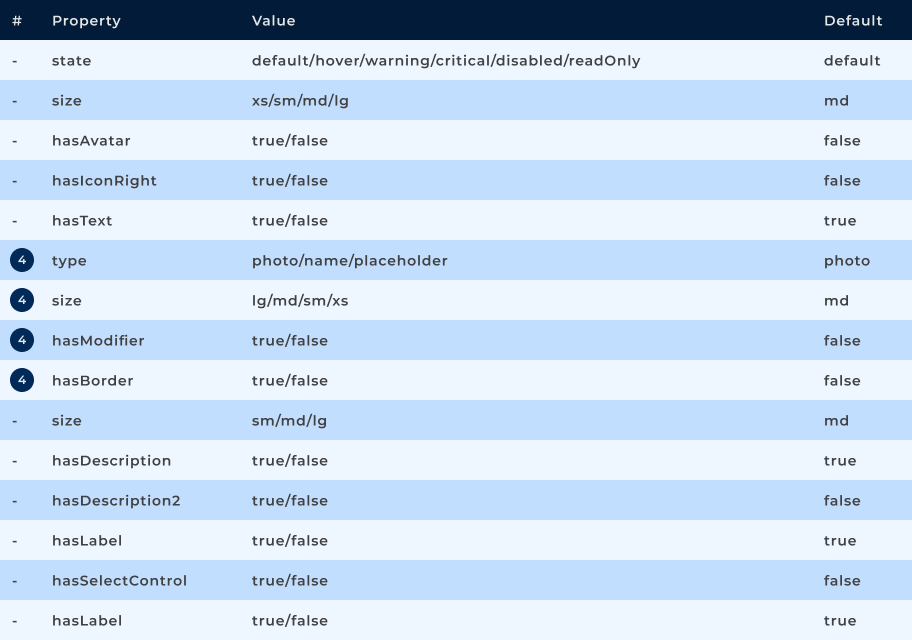The width and height of the screenshot is (912, 640).
Task: Select the state property name
Action: pos(71,60)
